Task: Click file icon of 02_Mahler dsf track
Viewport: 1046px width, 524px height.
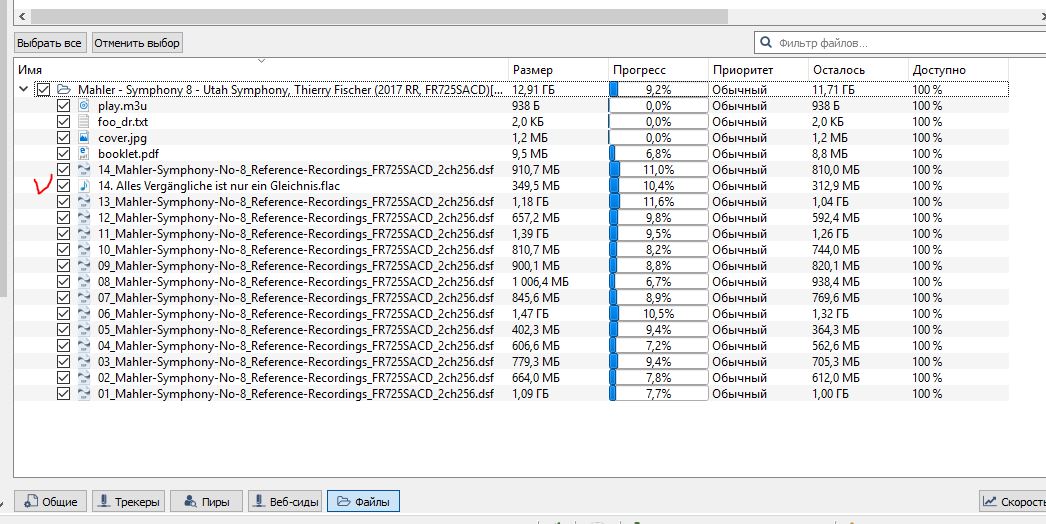Action: 83,378
